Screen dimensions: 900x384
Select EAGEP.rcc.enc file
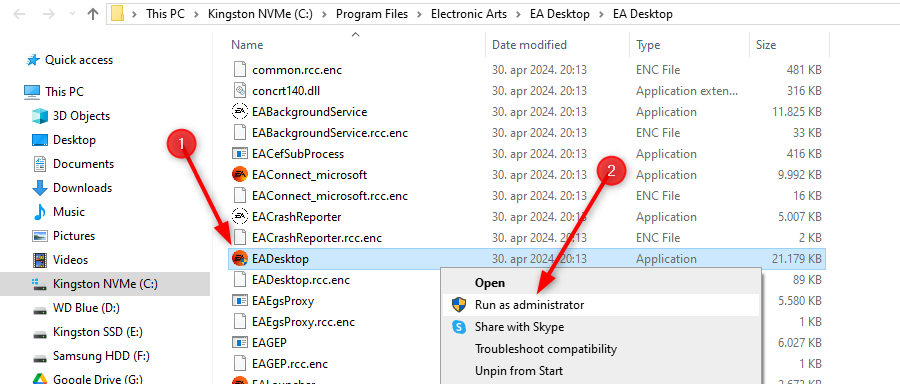click(290, 364)
